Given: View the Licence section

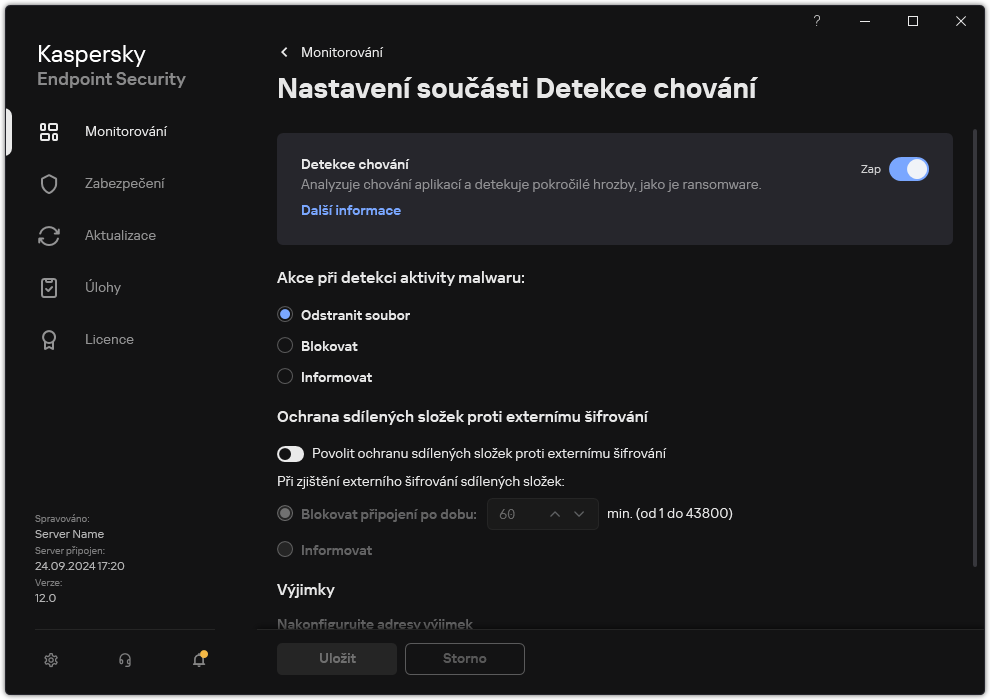Looking at the screenshot, I should click(48, 339).
